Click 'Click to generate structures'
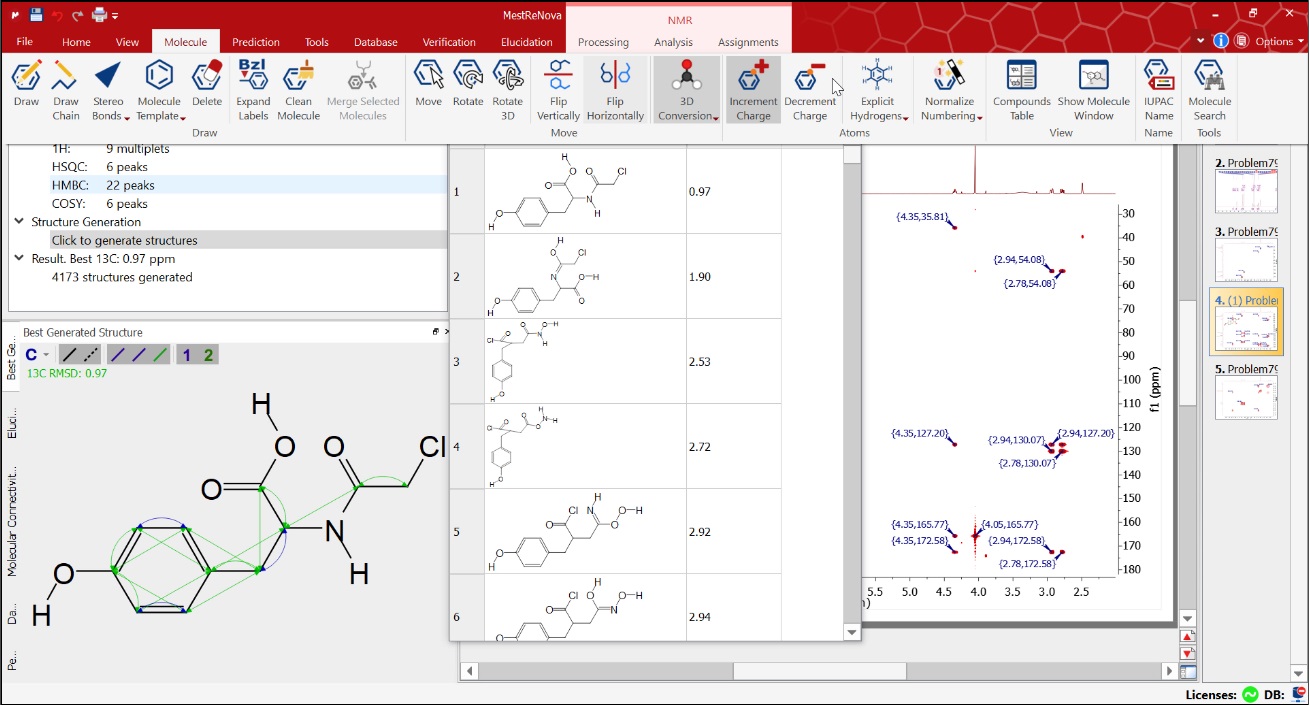 click(124, 240)
